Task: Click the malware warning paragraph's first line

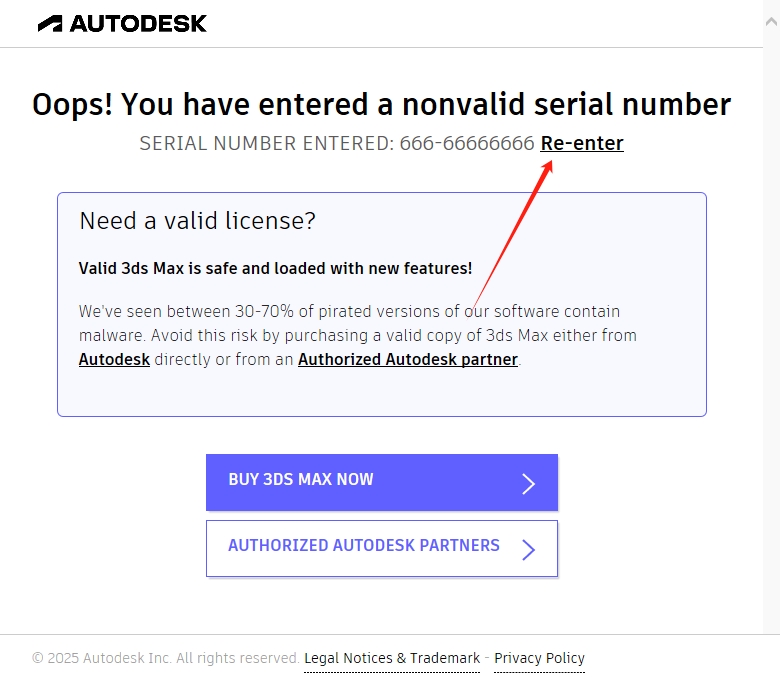Action: (x=349, y=311)
